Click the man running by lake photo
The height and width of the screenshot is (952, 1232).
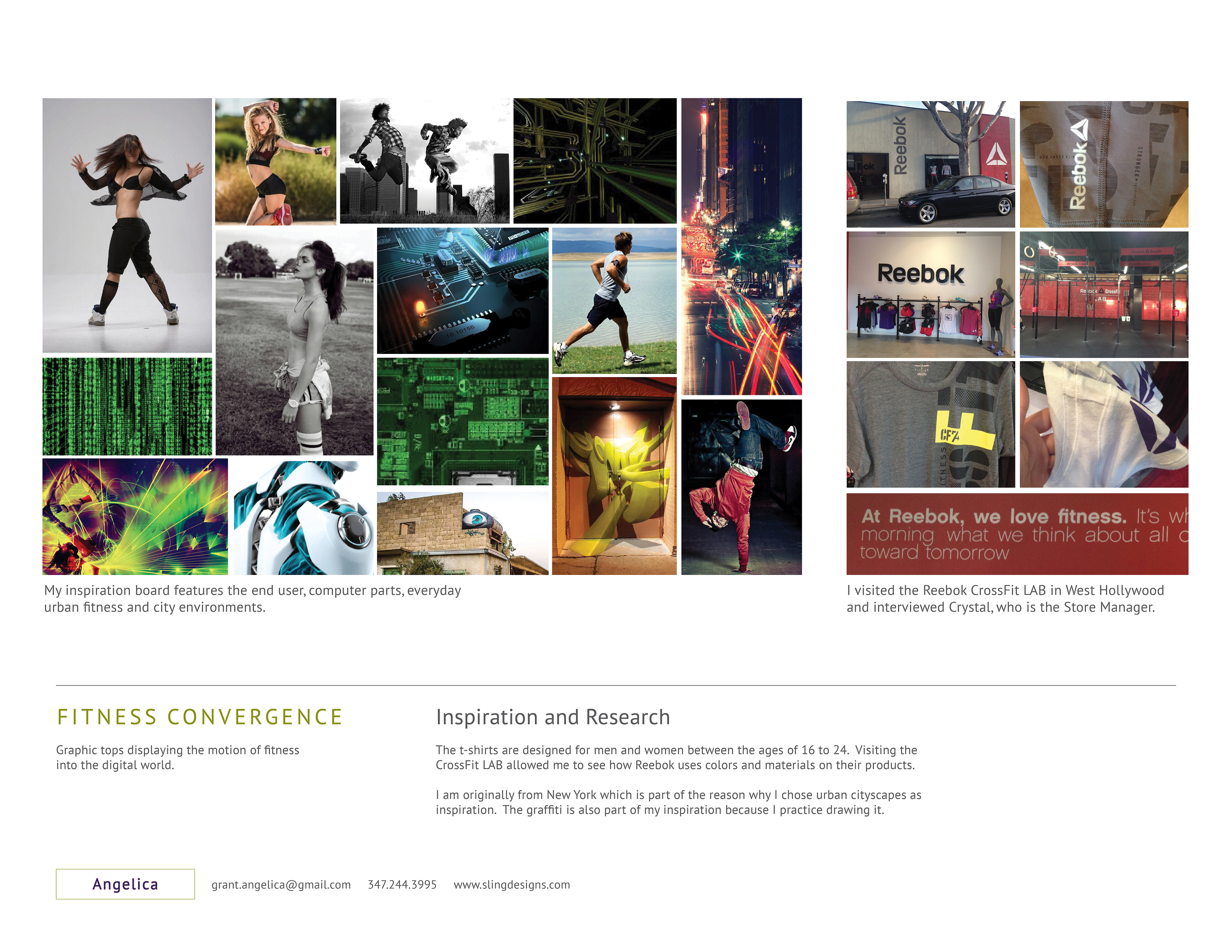click(614, 301)
